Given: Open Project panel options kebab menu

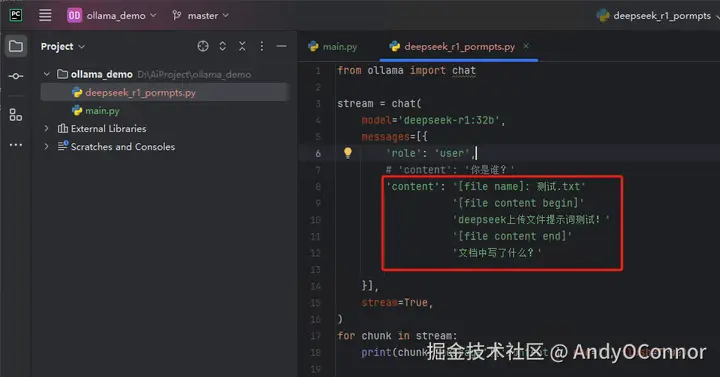Looking at the screenshot, I should [x=262, y=46].
